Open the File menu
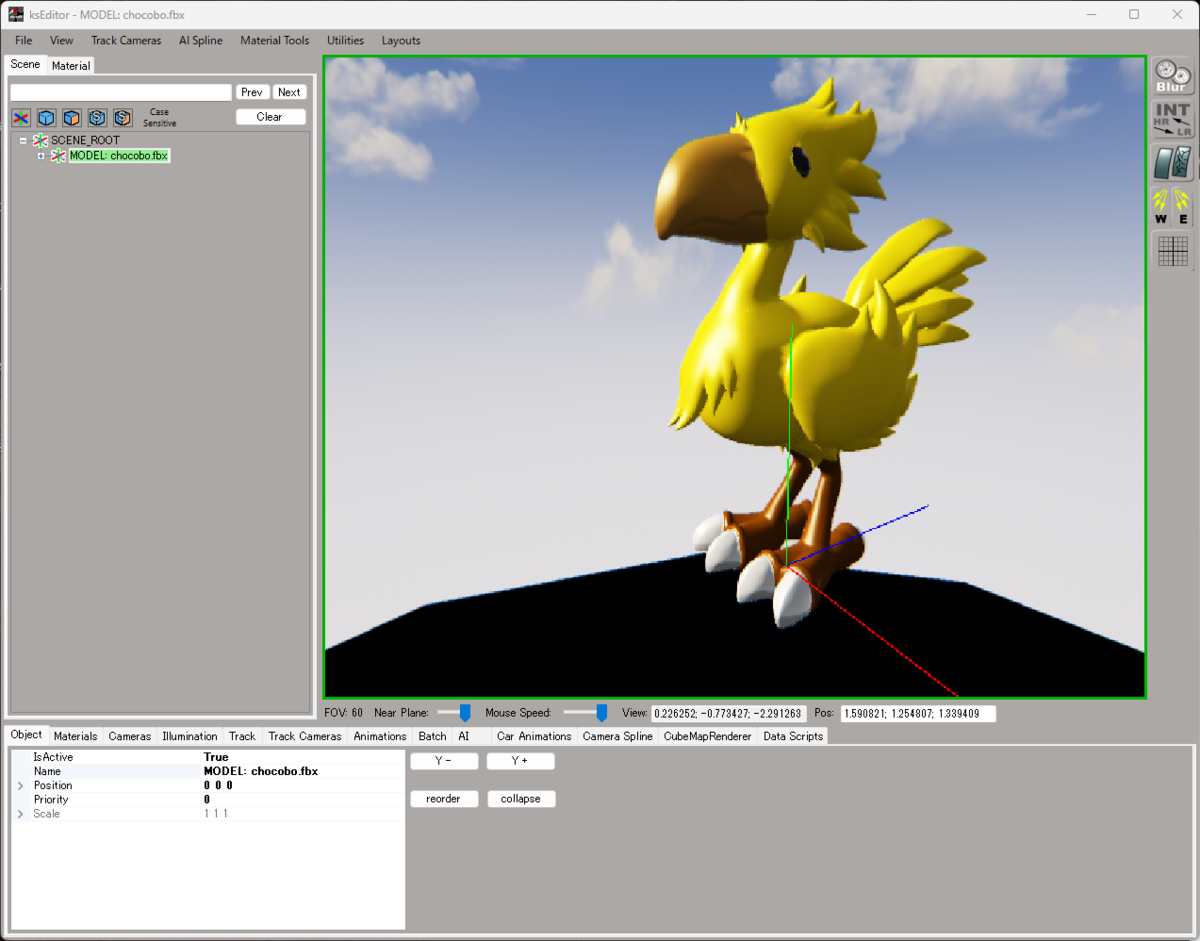 (24, 41)
